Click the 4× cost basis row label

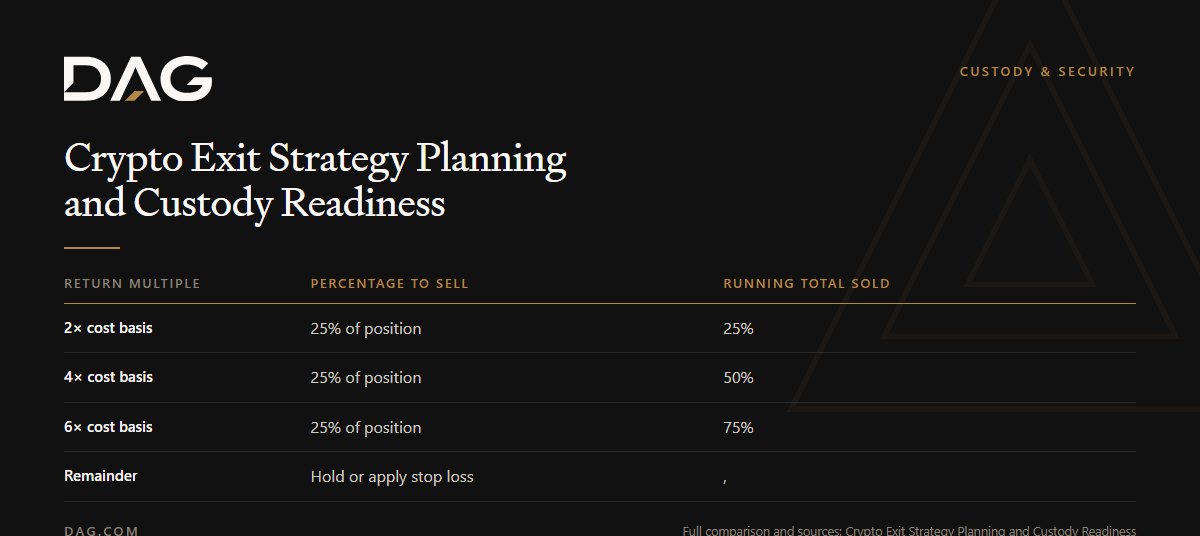(x=108, y=378)
